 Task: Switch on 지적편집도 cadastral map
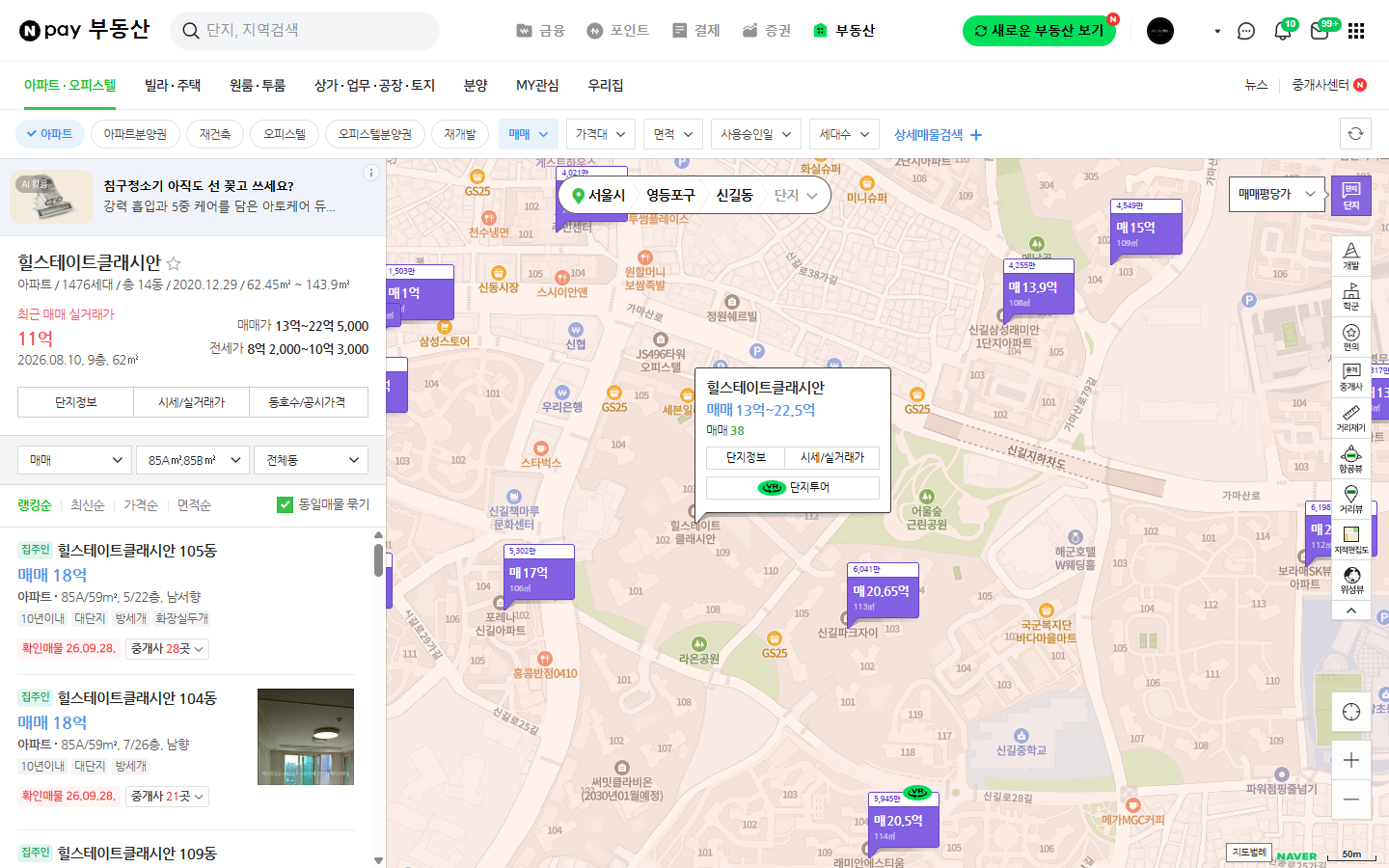coord(1350,540)
